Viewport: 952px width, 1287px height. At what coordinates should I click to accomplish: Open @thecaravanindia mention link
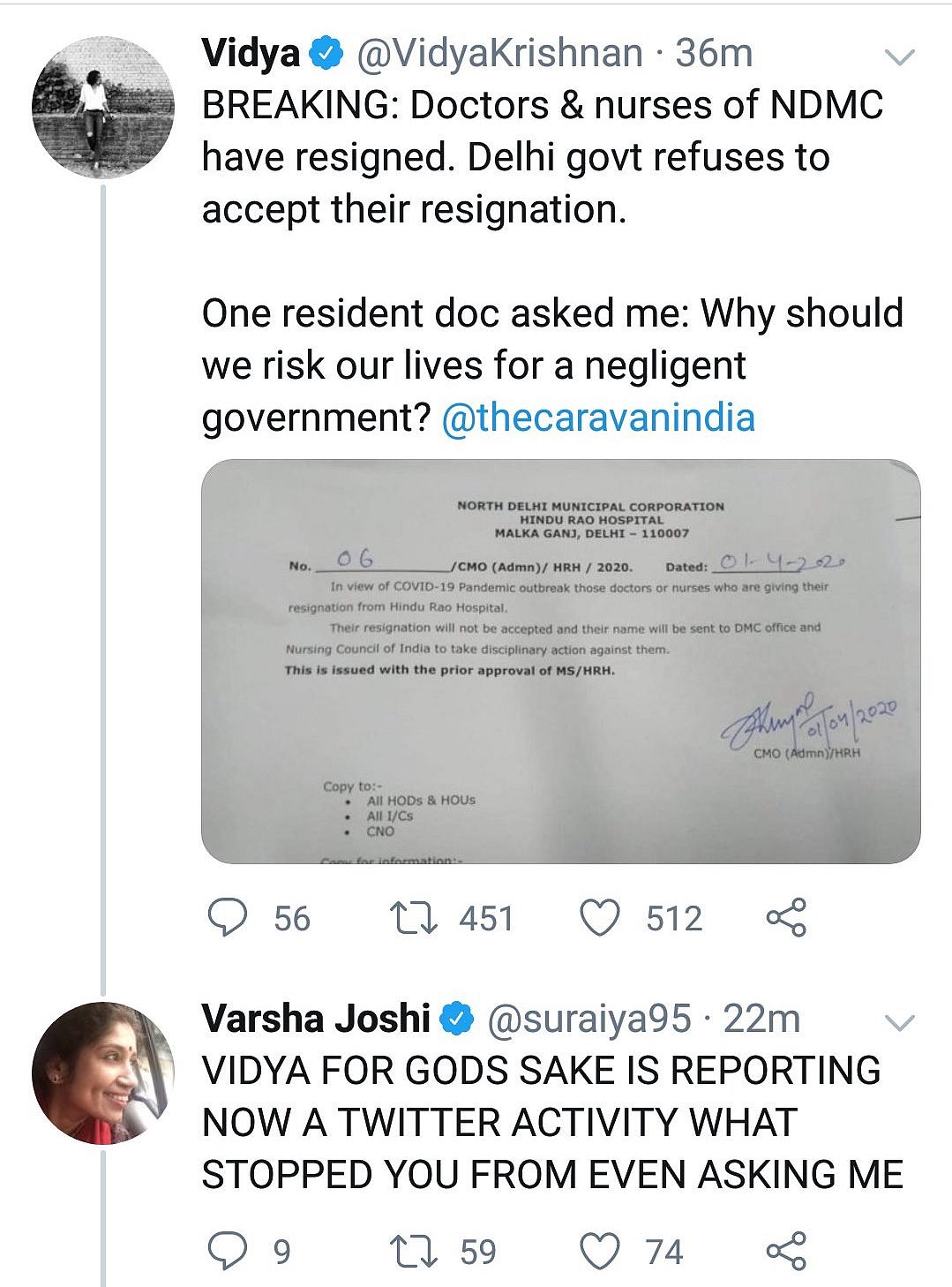(597, 418)
